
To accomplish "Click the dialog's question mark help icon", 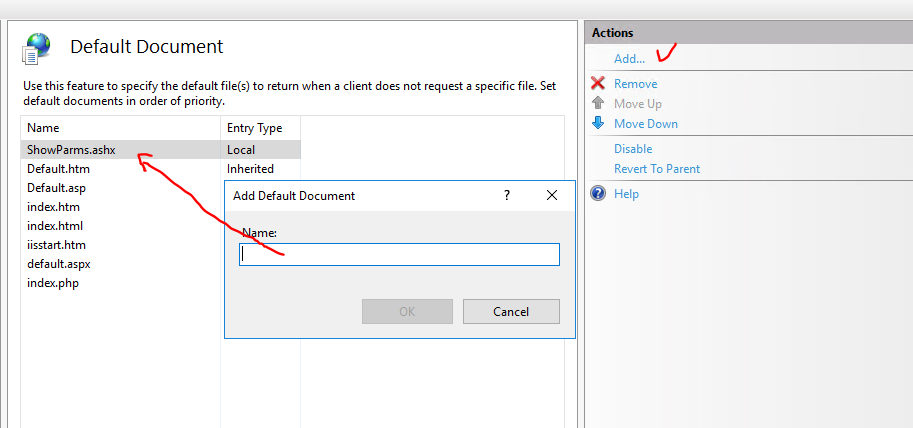I will point(507,195).
